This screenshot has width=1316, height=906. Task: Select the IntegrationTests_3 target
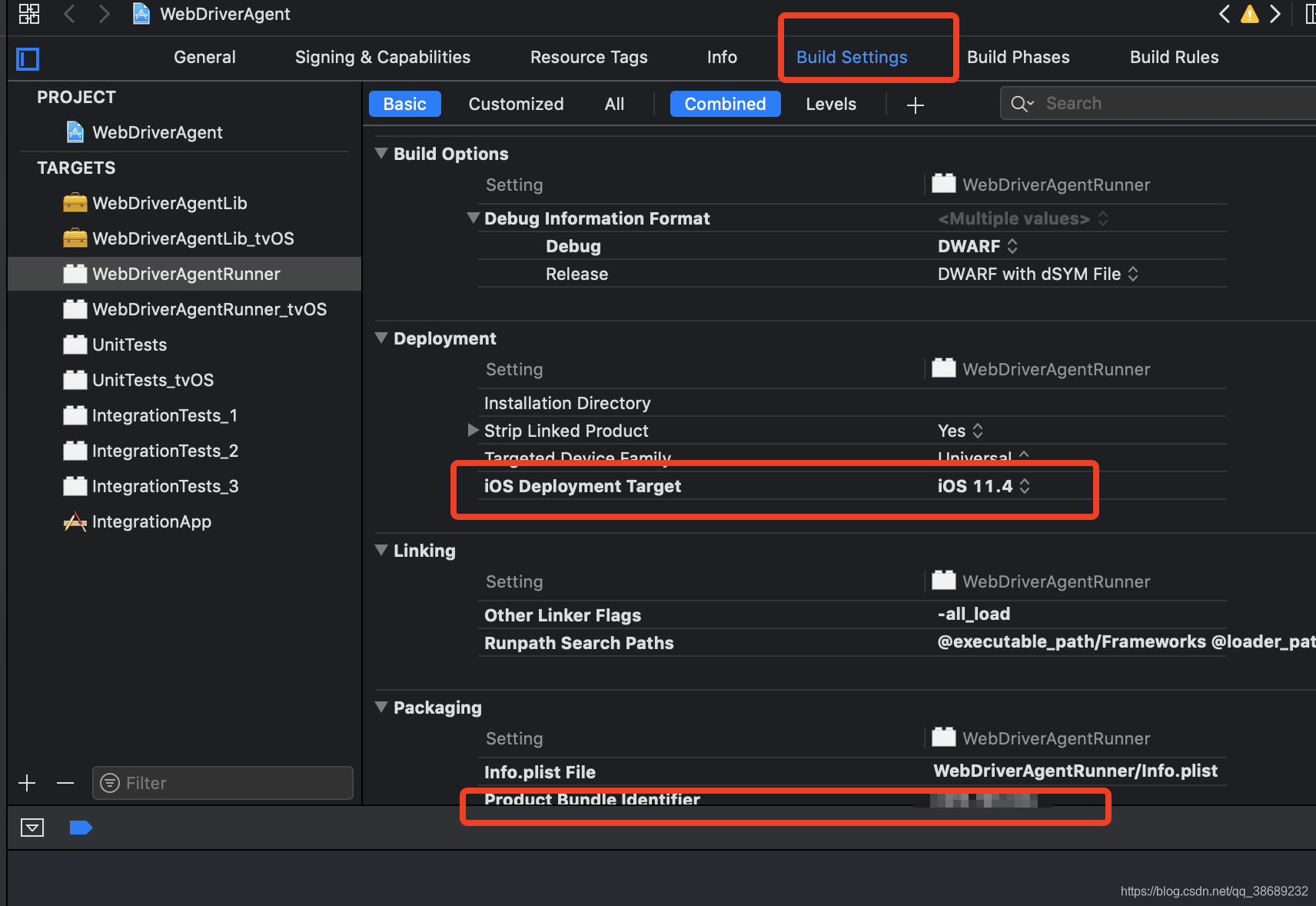click(184, 486)
